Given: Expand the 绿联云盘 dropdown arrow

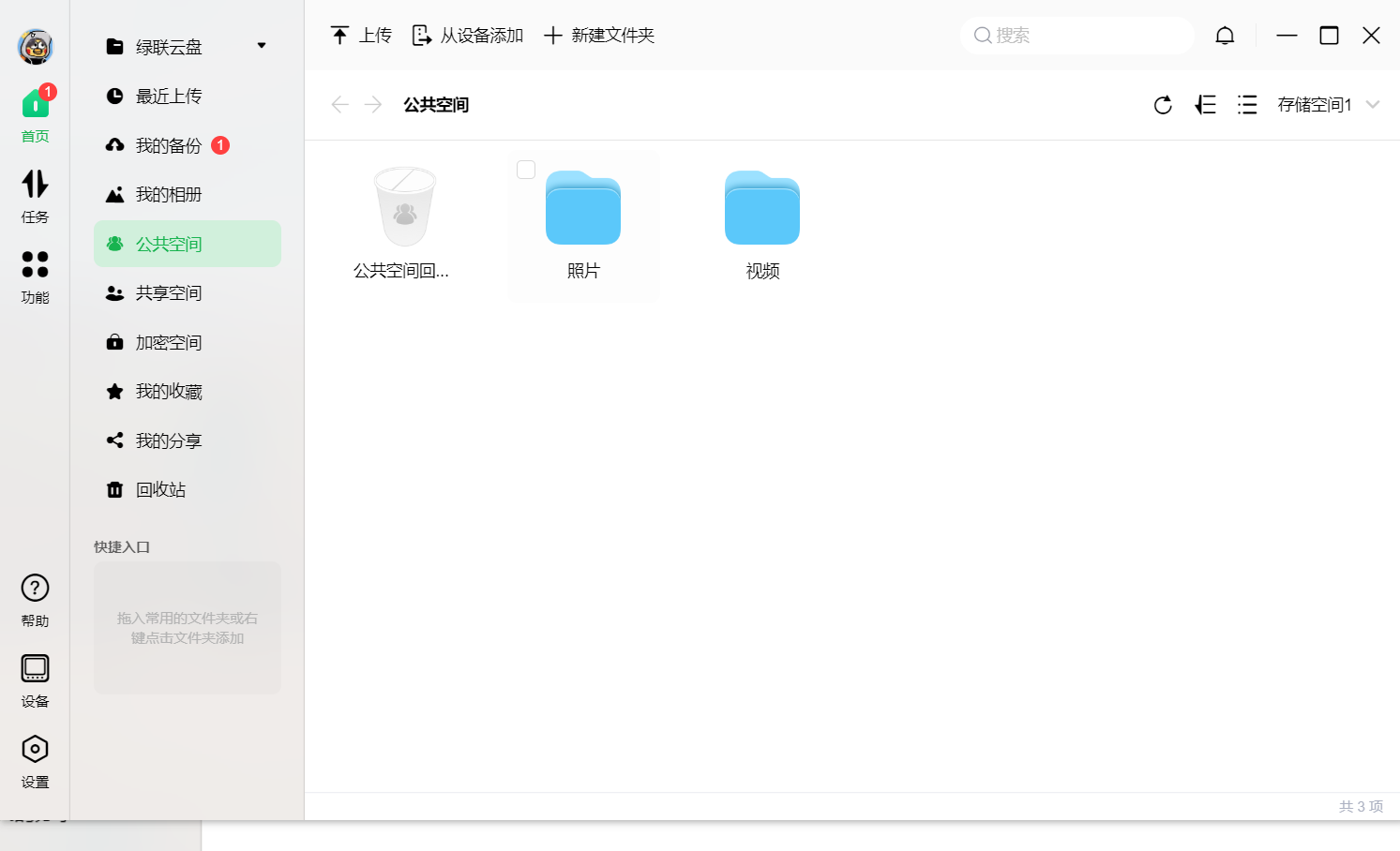Looking at the screenshot, I should point(262,46).
